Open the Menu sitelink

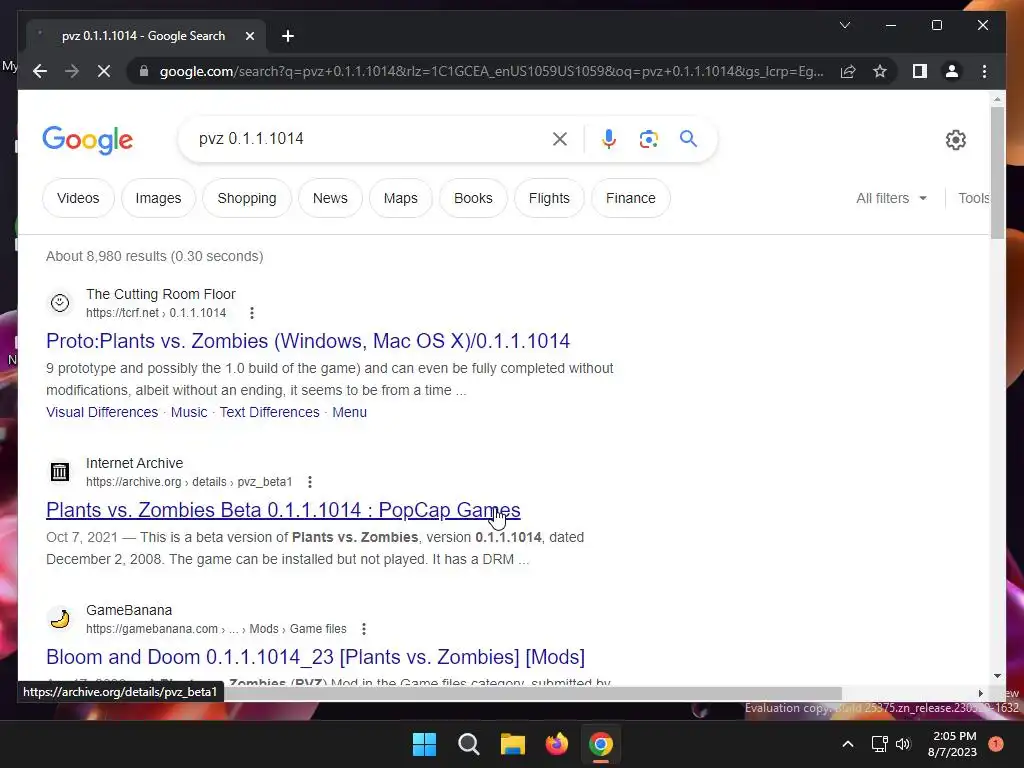coord(349,412)
